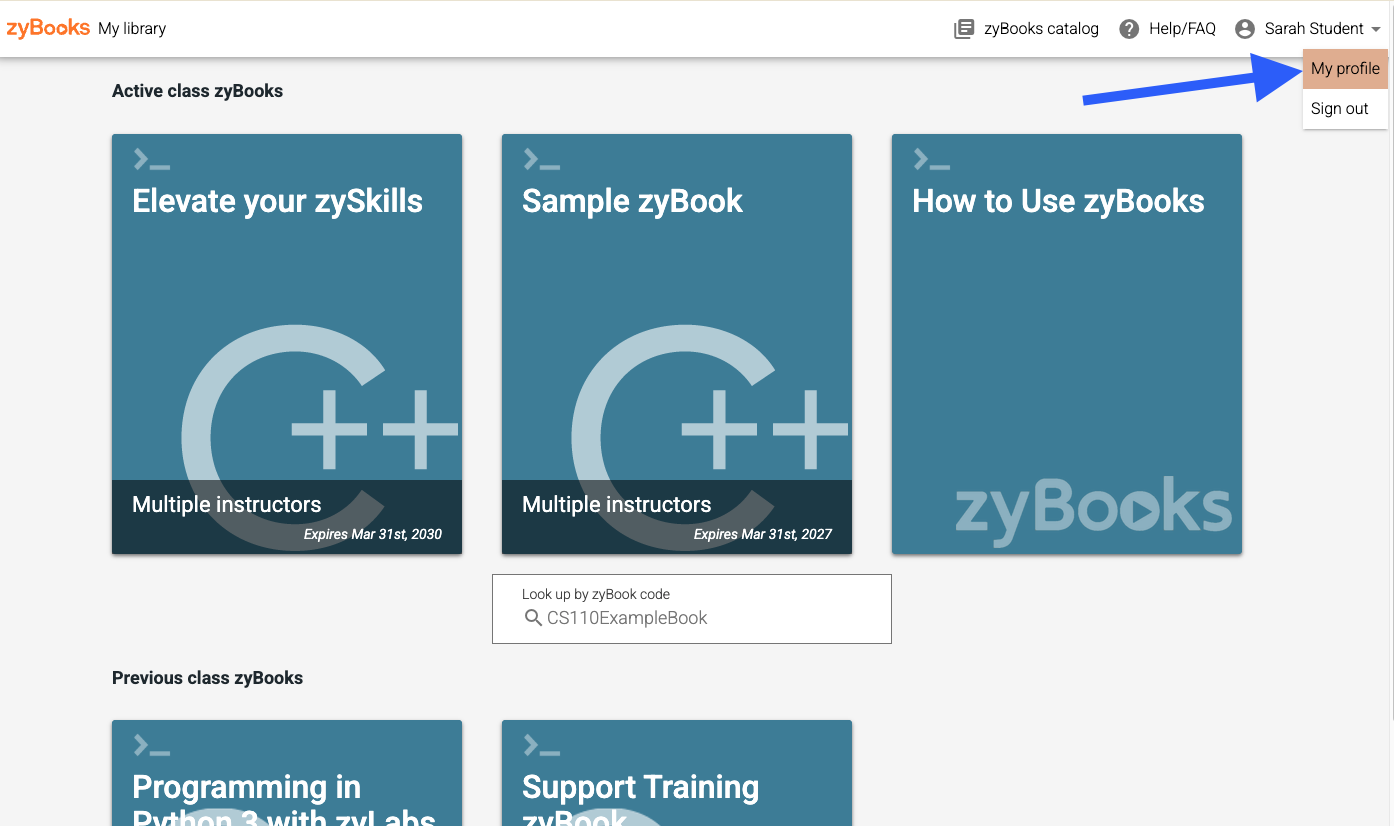1394x826 pixels.
Task: Click the Previous class zyBooks heading
Action: [x=207, y=678]
